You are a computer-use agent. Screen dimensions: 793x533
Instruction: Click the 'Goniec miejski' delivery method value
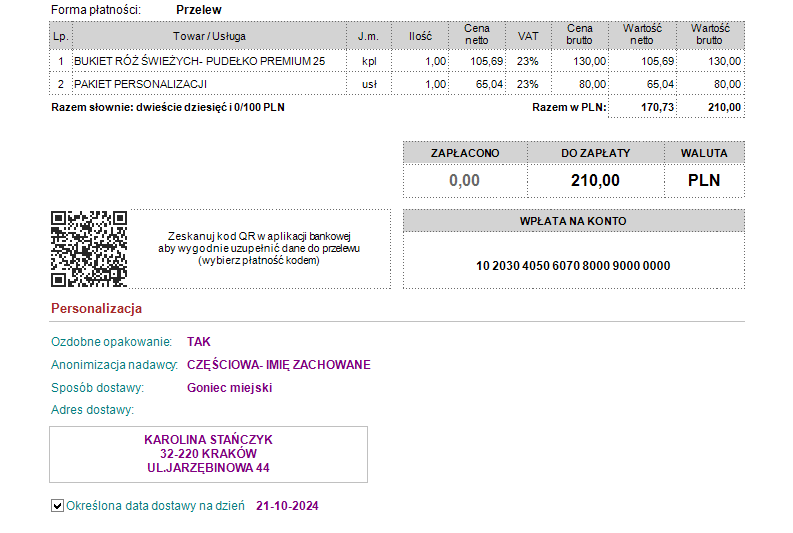tap(229, 388)
